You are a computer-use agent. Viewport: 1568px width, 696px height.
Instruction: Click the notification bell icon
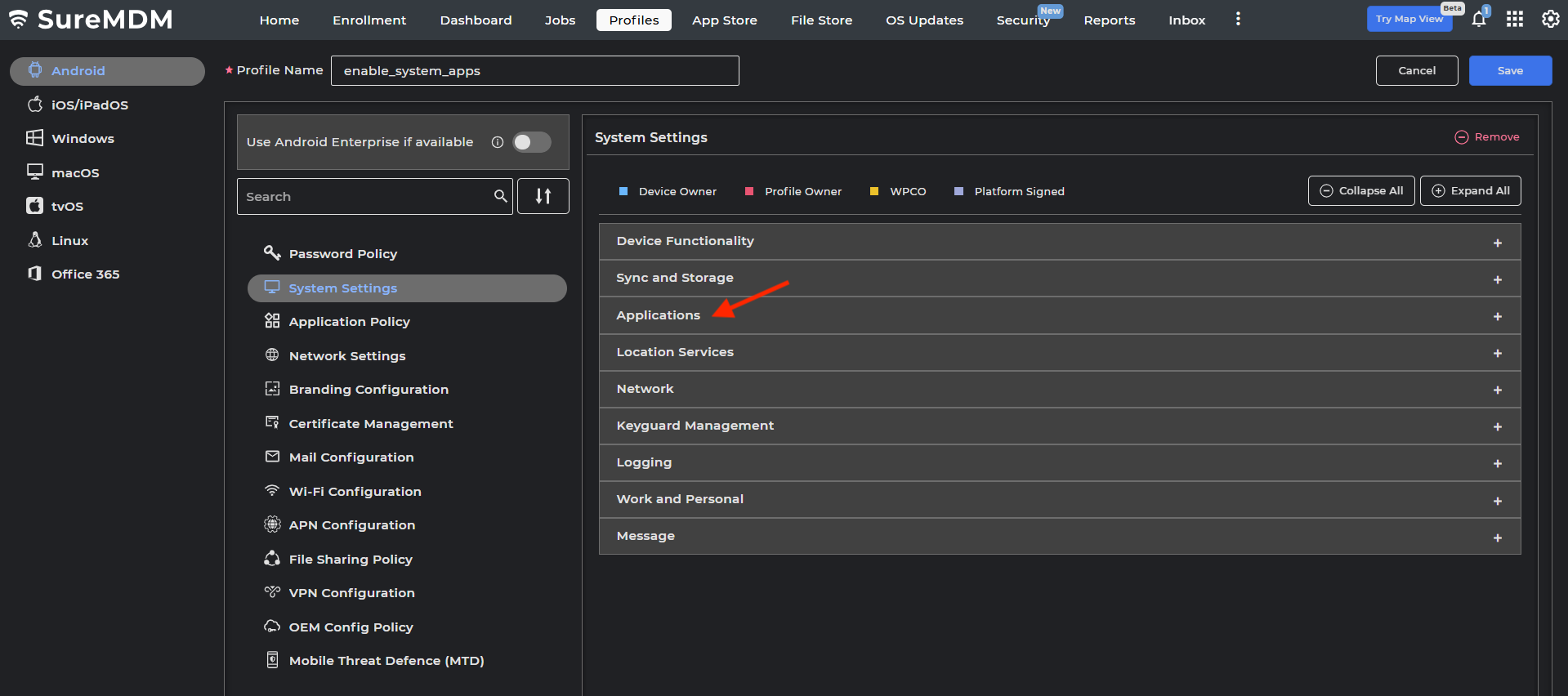coord(1478,20)
